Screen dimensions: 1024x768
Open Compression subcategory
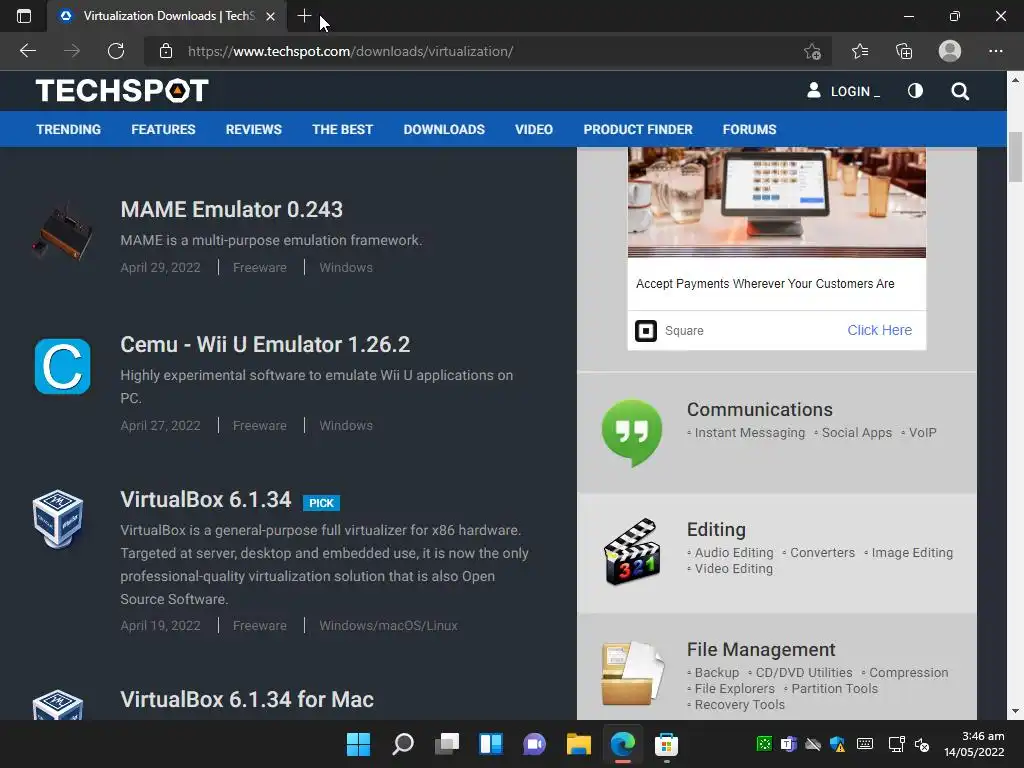(908, 673)
